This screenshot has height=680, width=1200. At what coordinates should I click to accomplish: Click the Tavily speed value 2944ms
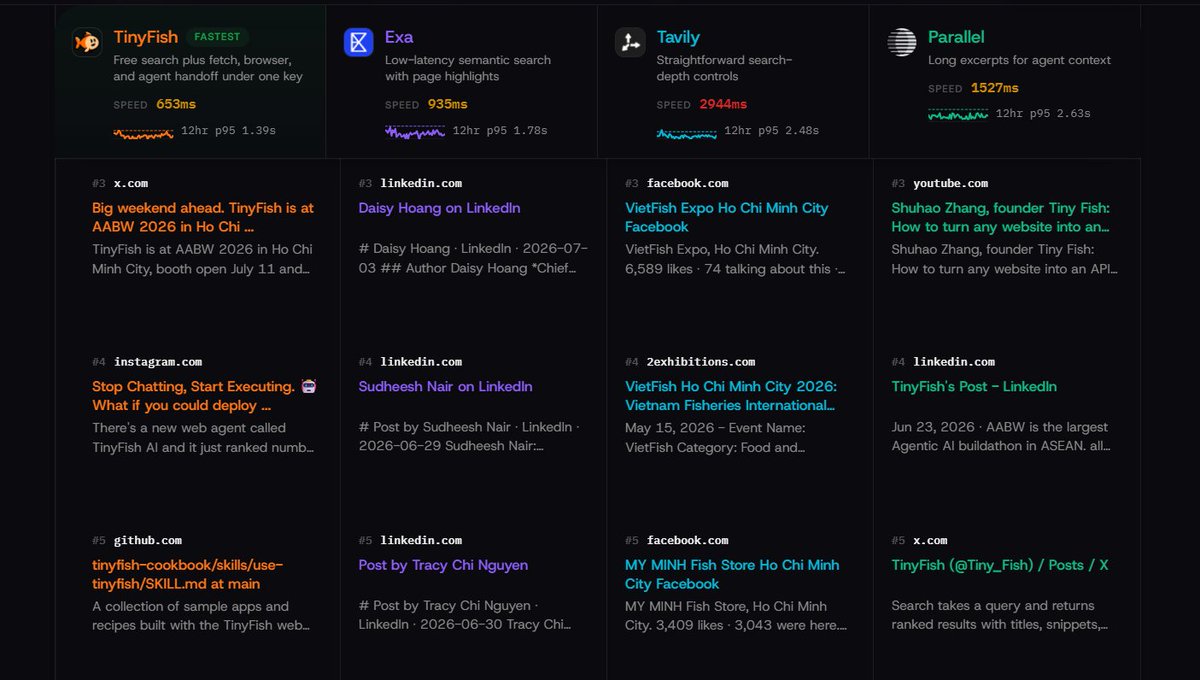tap(722, 104)
